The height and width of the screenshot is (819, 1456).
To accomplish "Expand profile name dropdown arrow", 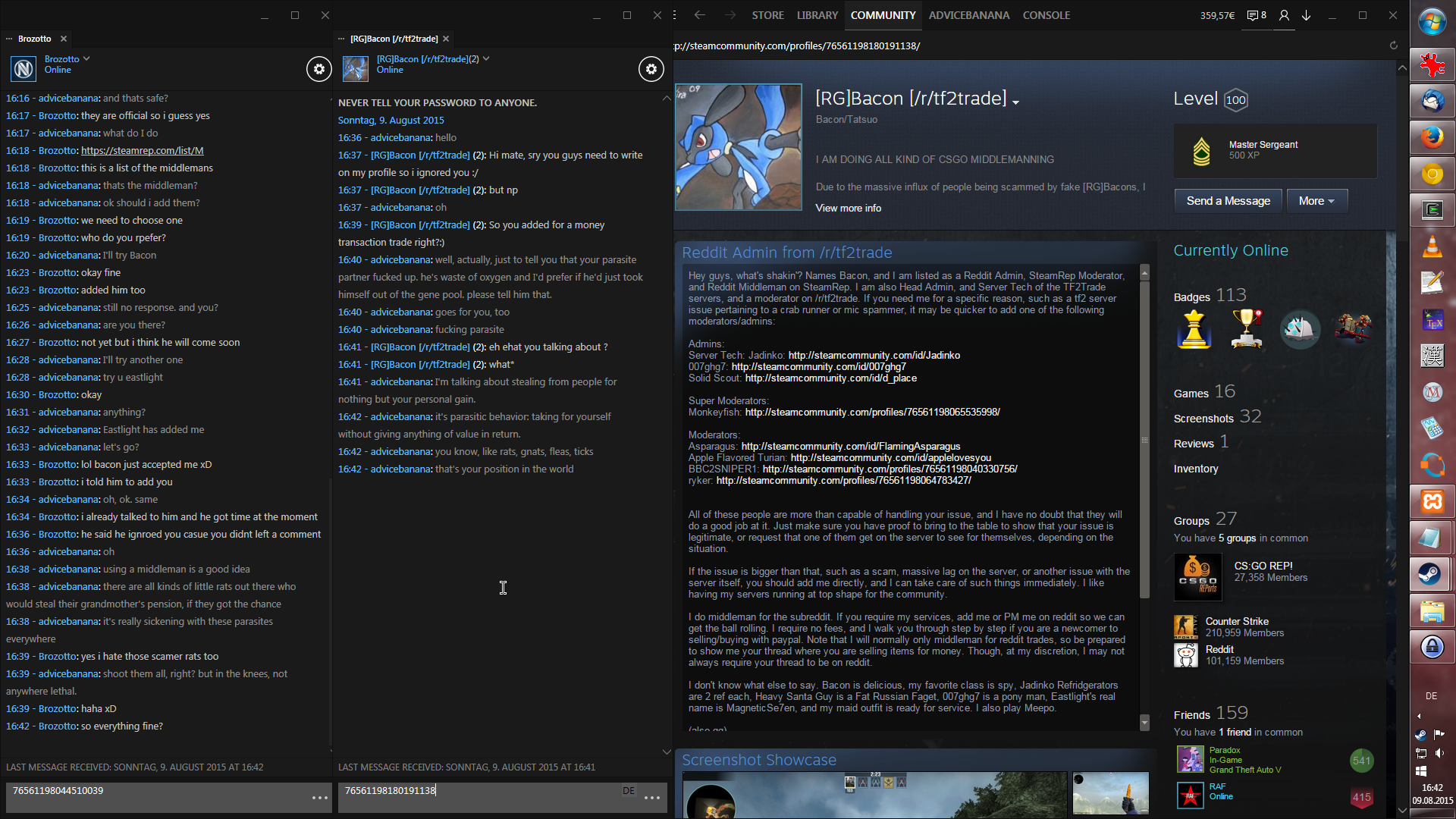I will click(1015, 102).
